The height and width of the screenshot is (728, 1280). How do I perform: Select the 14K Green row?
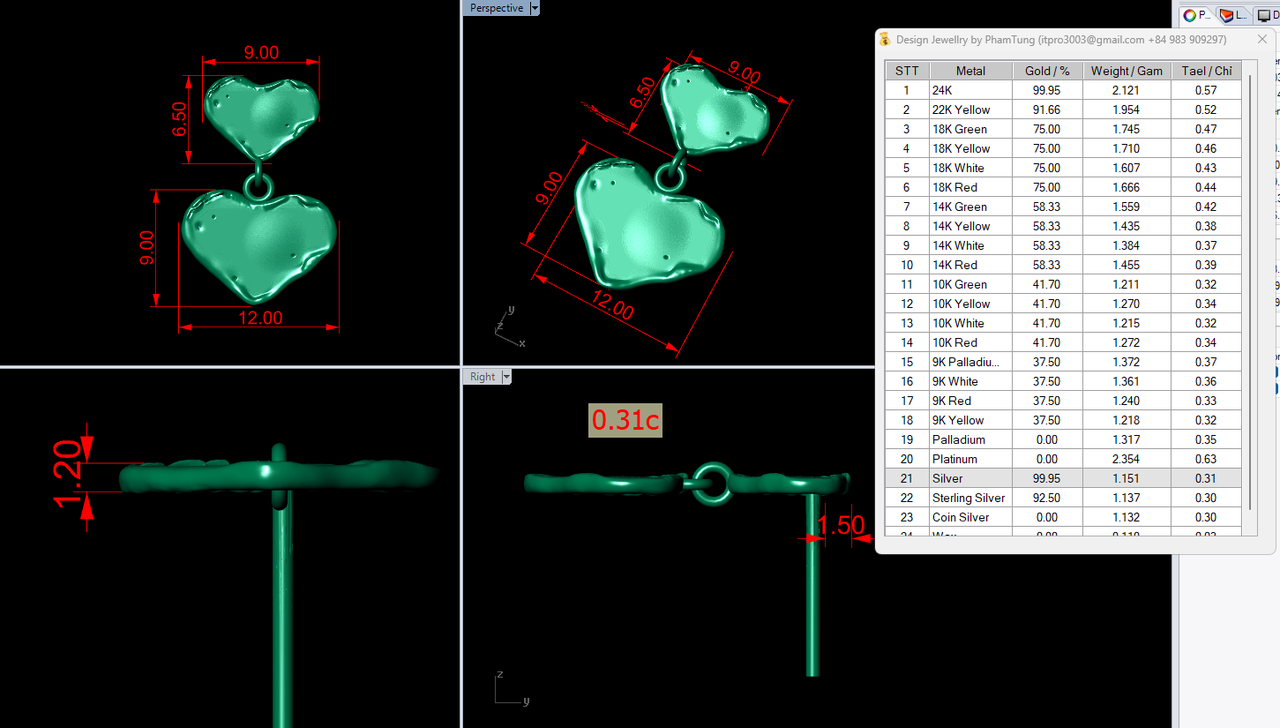[x=1064, y=207]
